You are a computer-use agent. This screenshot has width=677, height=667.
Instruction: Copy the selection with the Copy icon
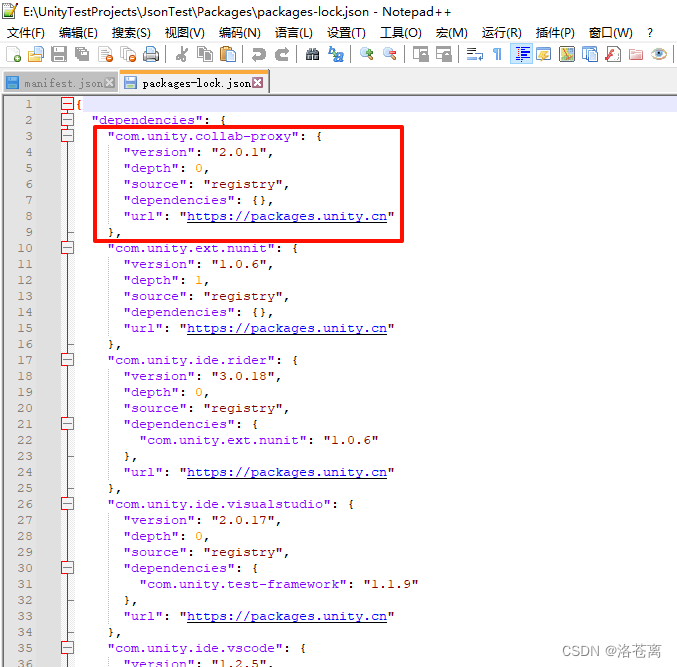[205, 54]
